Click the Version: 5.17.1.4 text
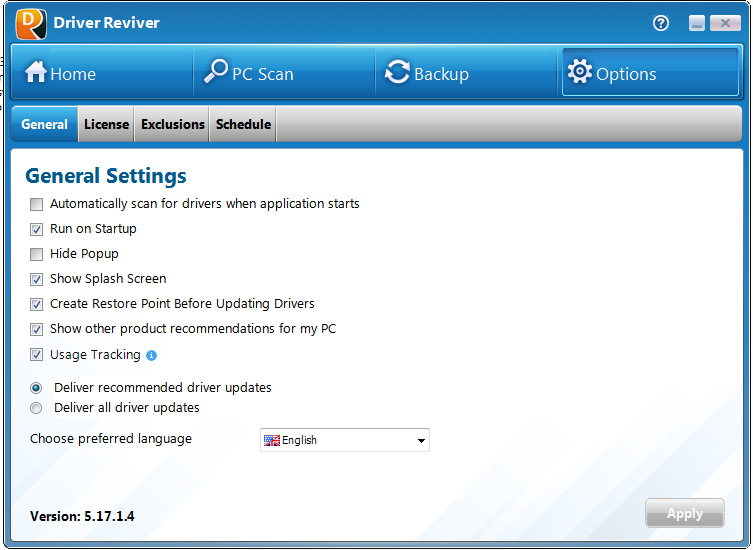Screen dimensions: 753x550 82,516
